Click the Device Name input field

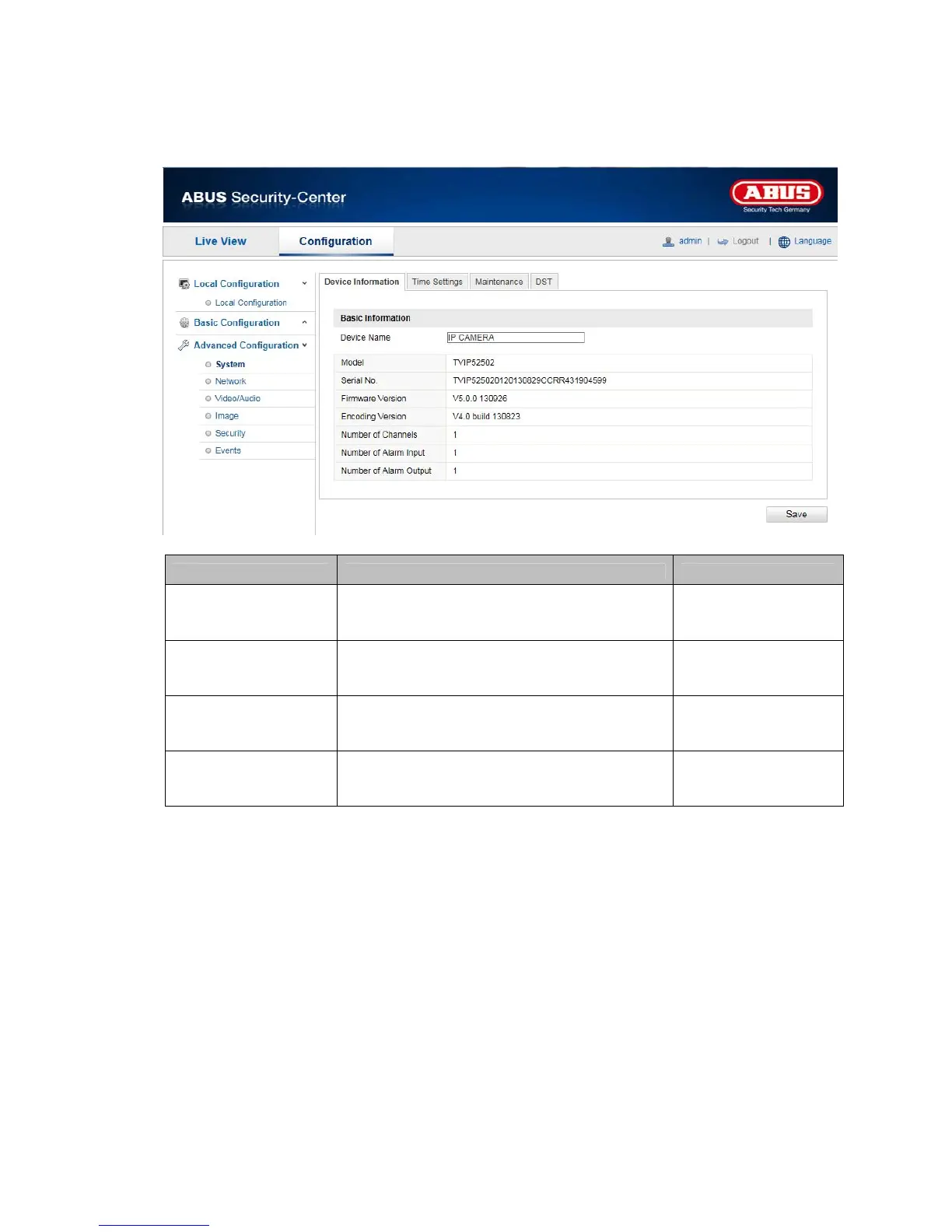tap(516, 338)
